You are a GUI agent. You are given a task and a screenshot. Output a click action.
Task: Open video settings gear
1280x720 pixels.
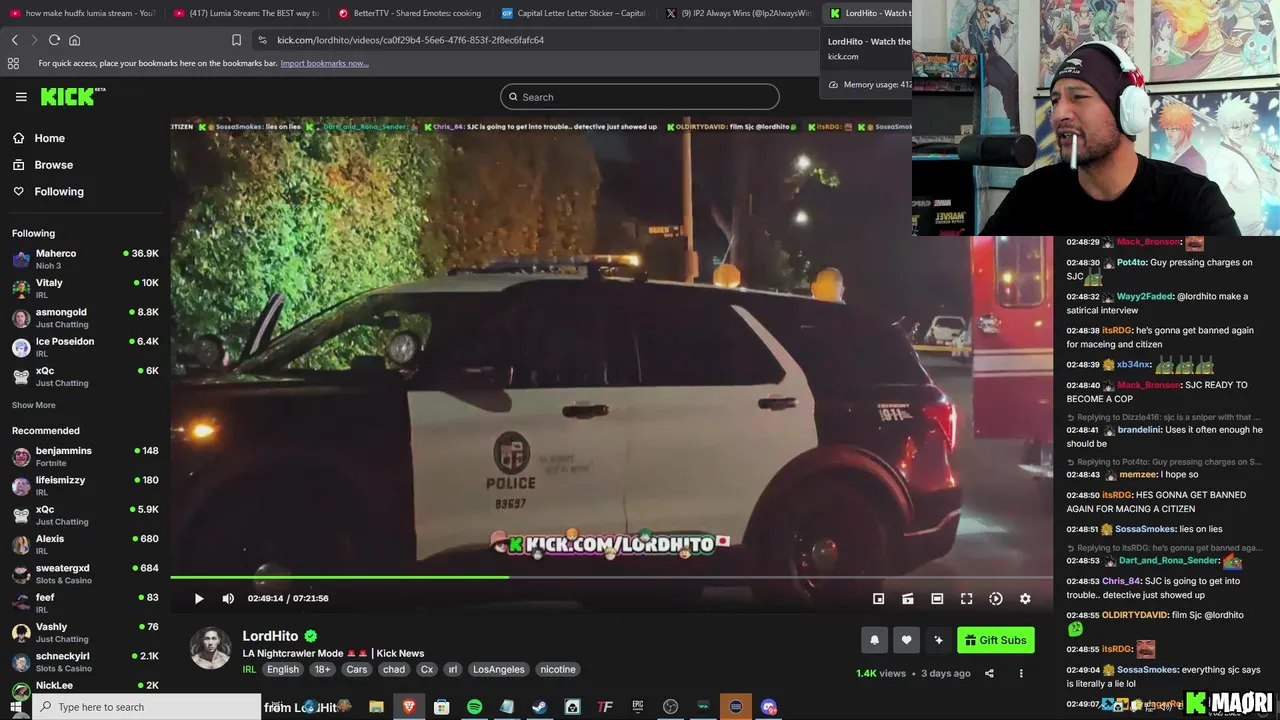point(1025,598)
